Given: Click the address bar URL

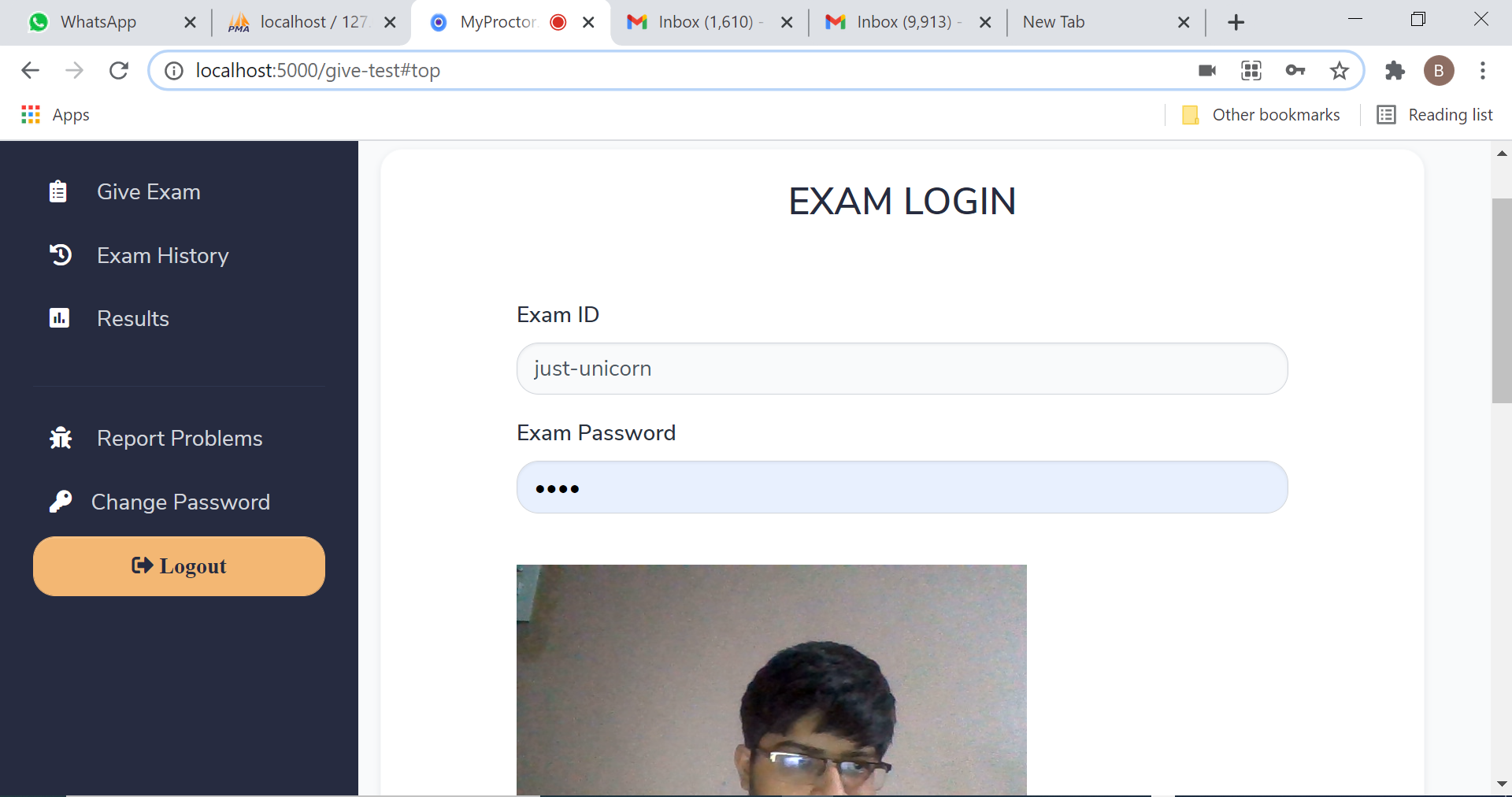Looking at the screenshot, I should point(318,71).
